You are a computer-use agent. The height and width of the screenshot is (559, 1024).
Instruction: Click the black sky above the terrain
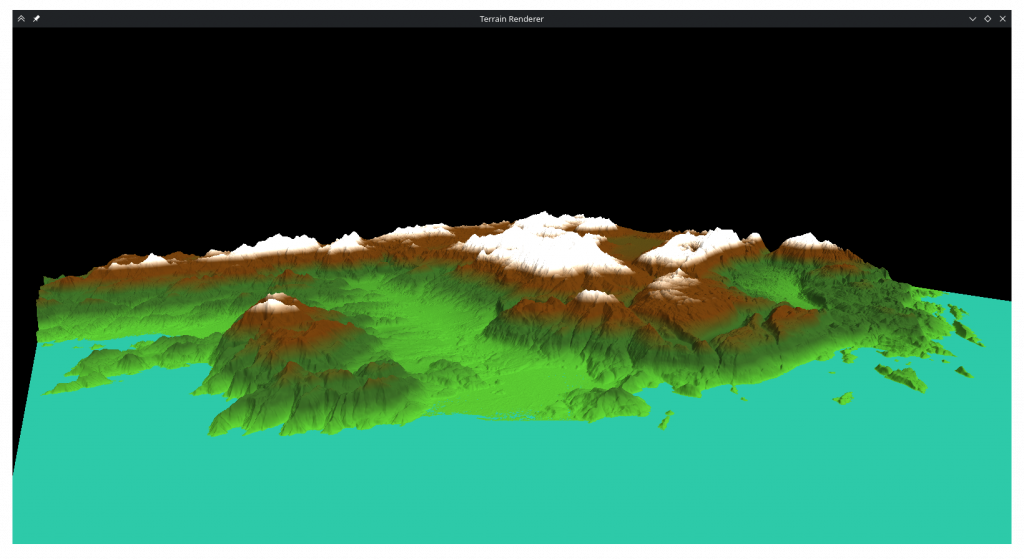pos(500,110)
